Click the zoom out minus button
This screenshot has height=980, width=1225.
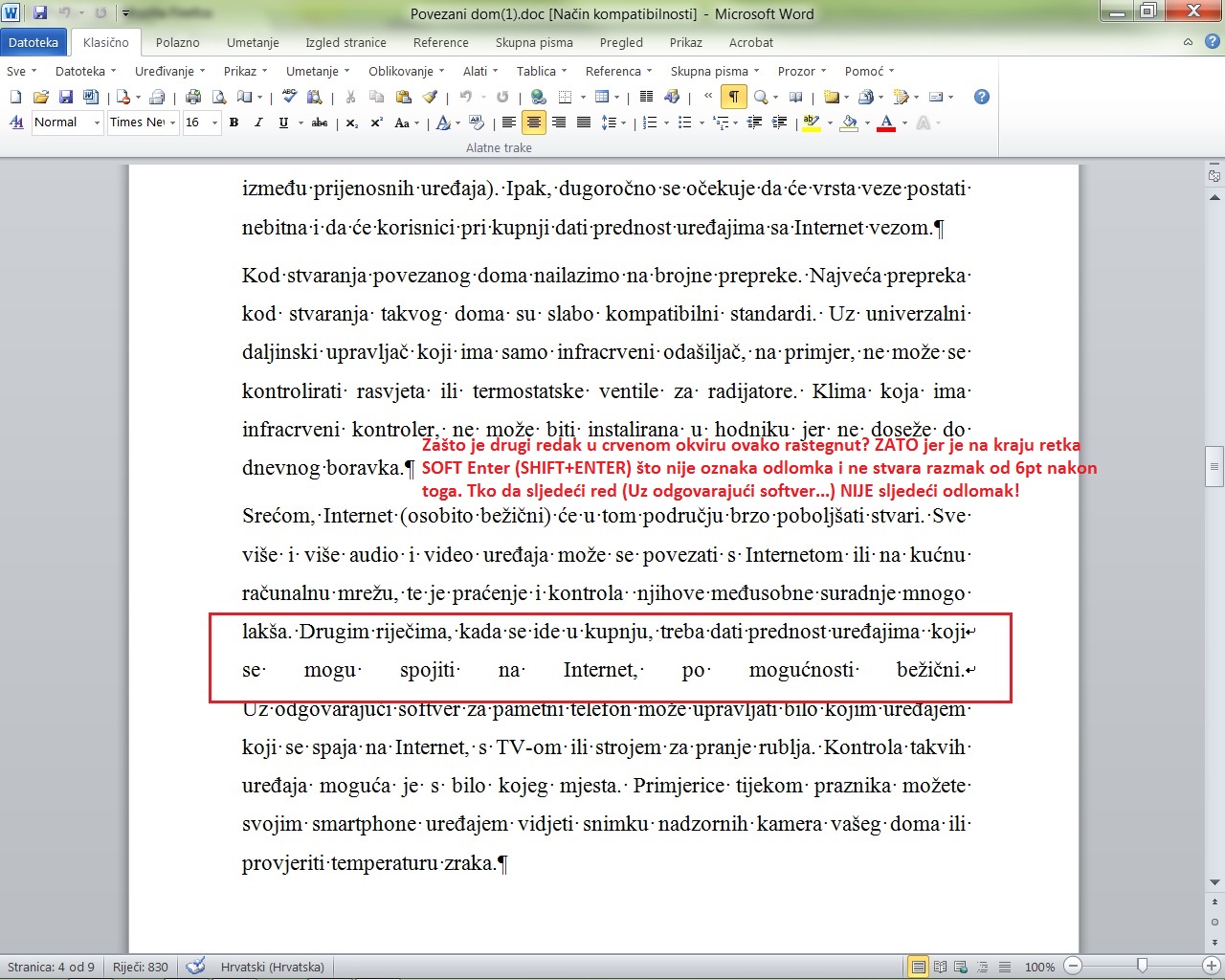[x=1073, y=967]
